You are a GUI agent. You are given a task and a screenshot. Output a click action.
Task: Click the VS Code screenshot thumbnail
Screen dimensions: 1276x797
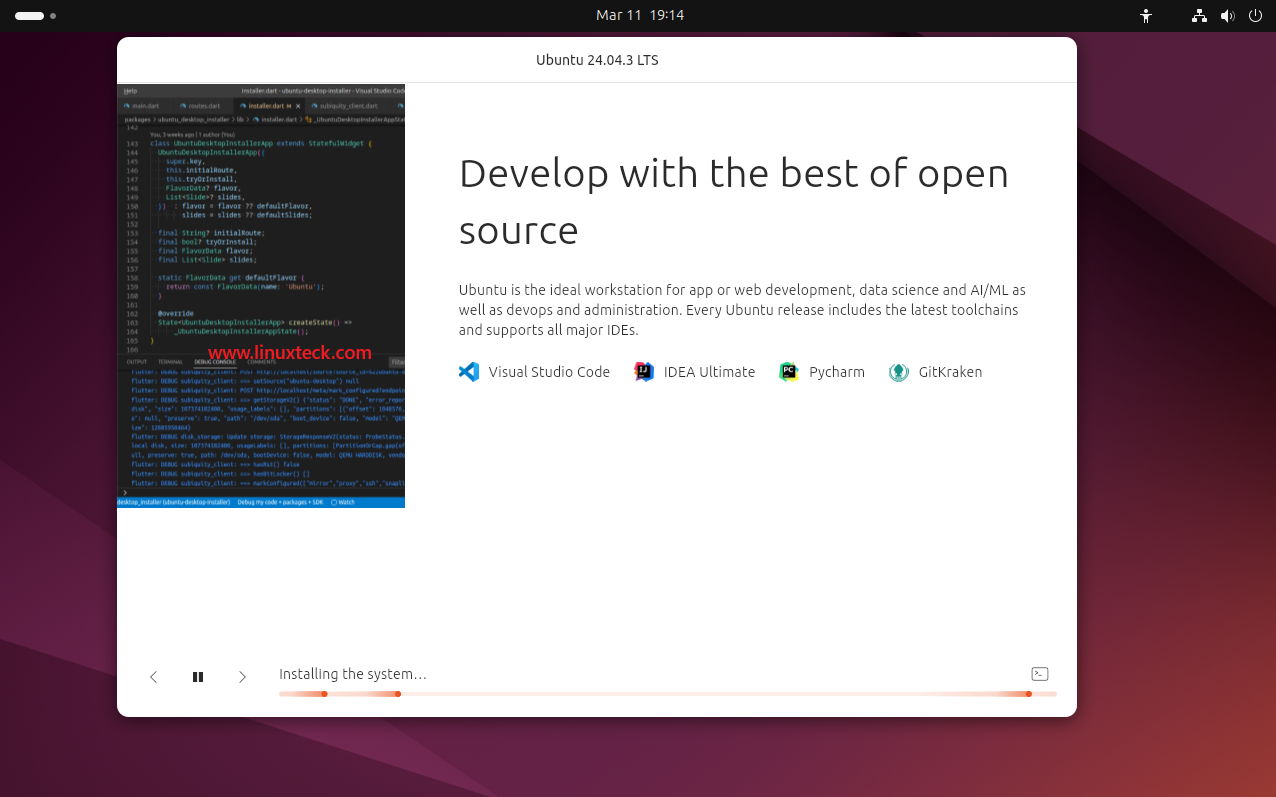pos(261,296)
